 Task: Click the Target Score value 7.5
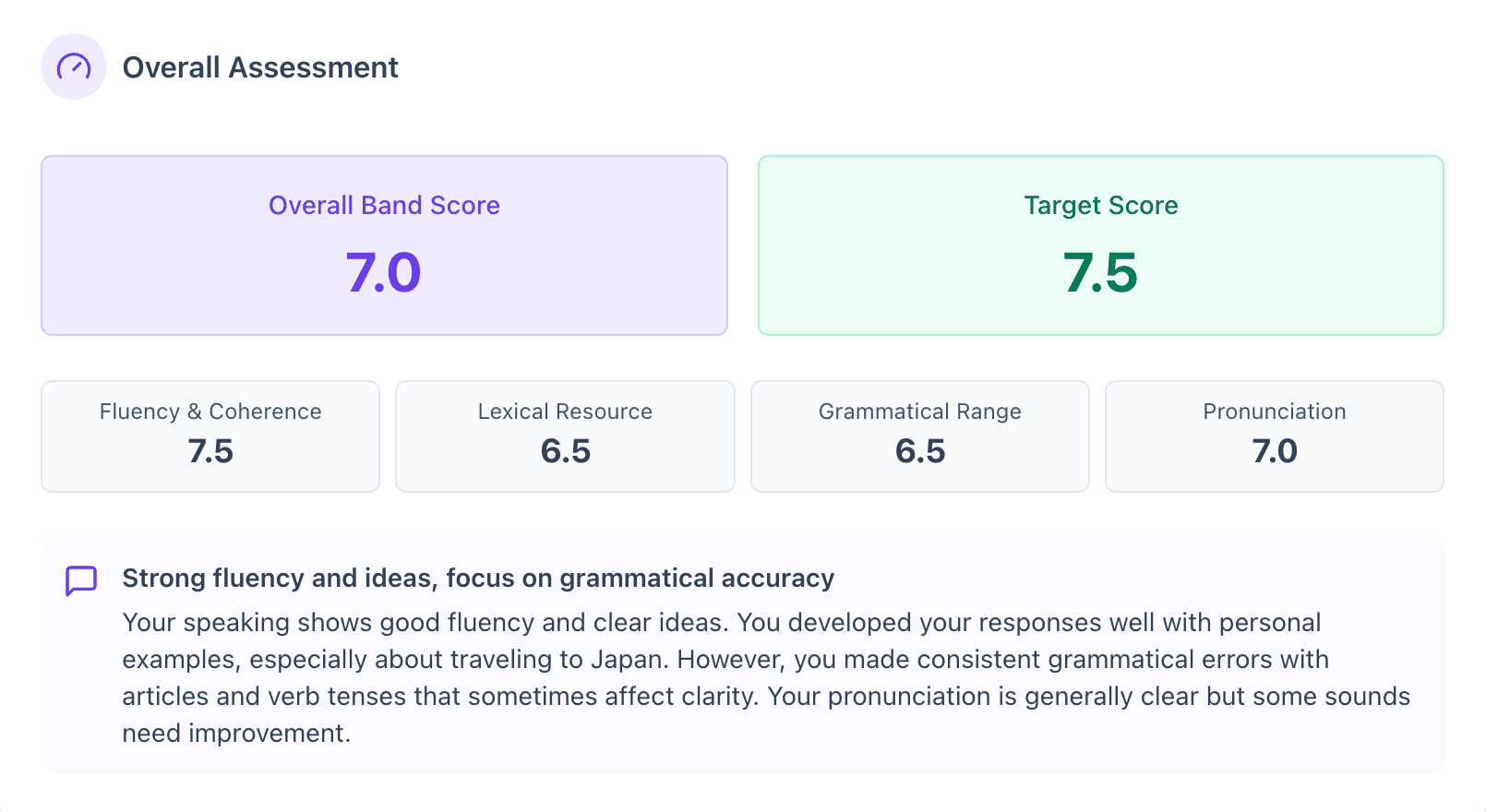point(1099,272)
